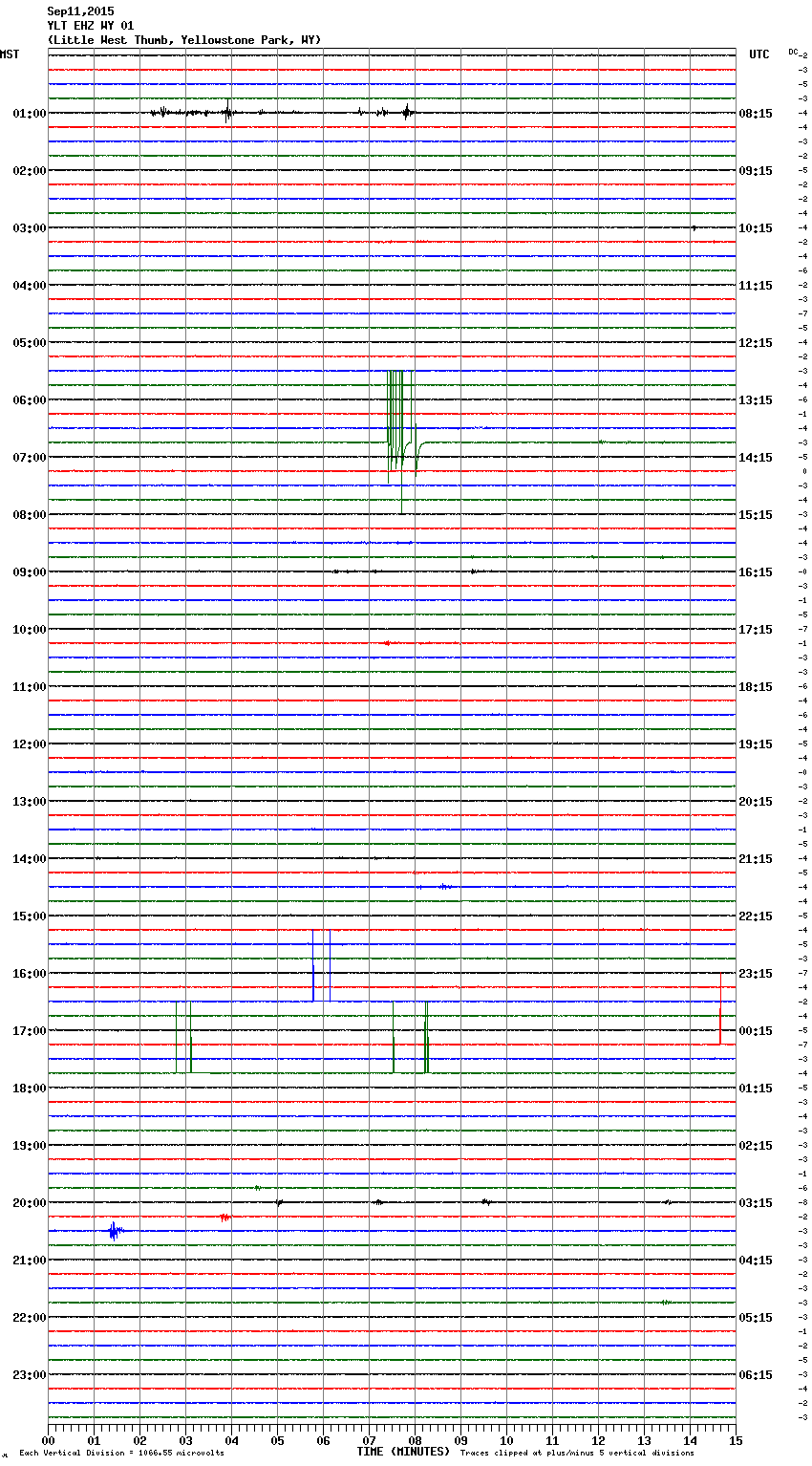Select the '19:00' MST time label

[x=30, y=1146]
